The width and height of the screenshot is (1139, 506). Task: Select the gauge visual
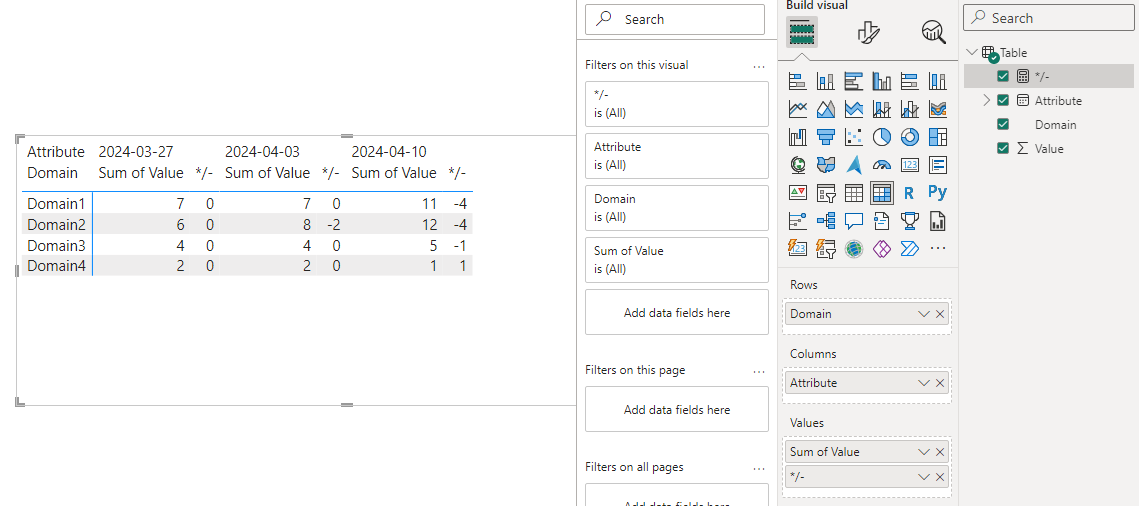881,165
